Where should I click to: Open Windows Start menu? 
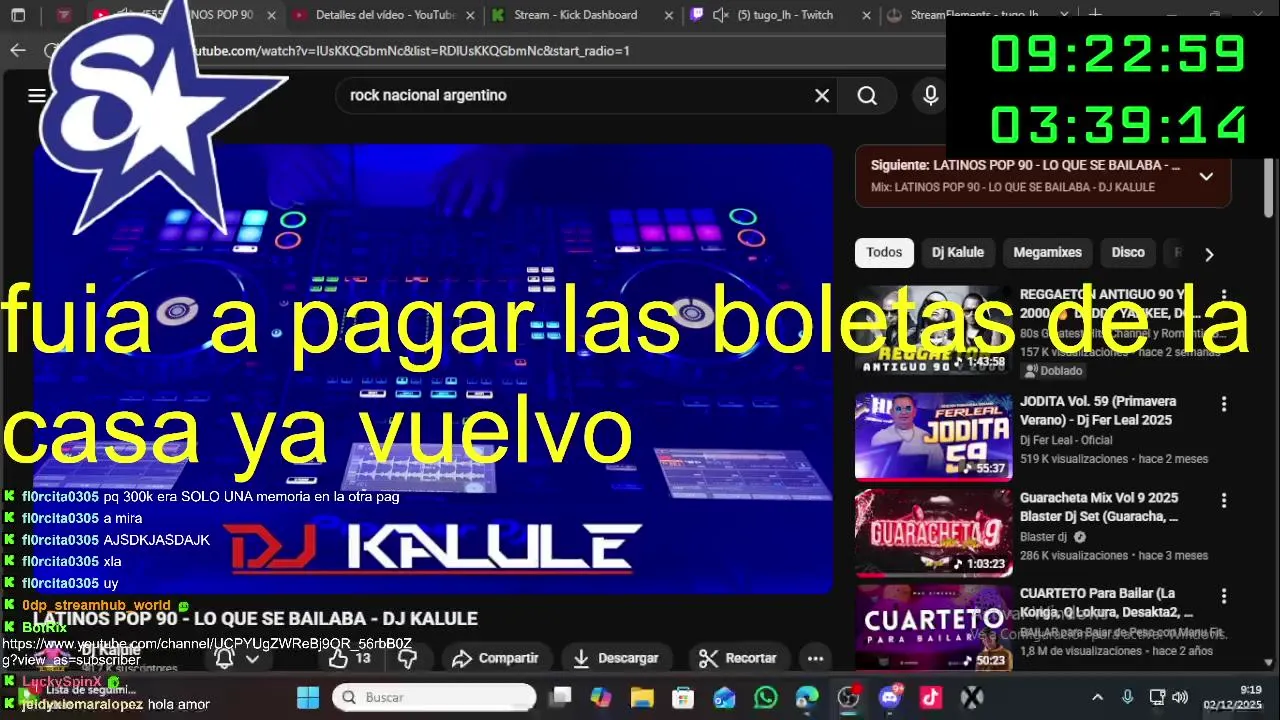[308, 697]
